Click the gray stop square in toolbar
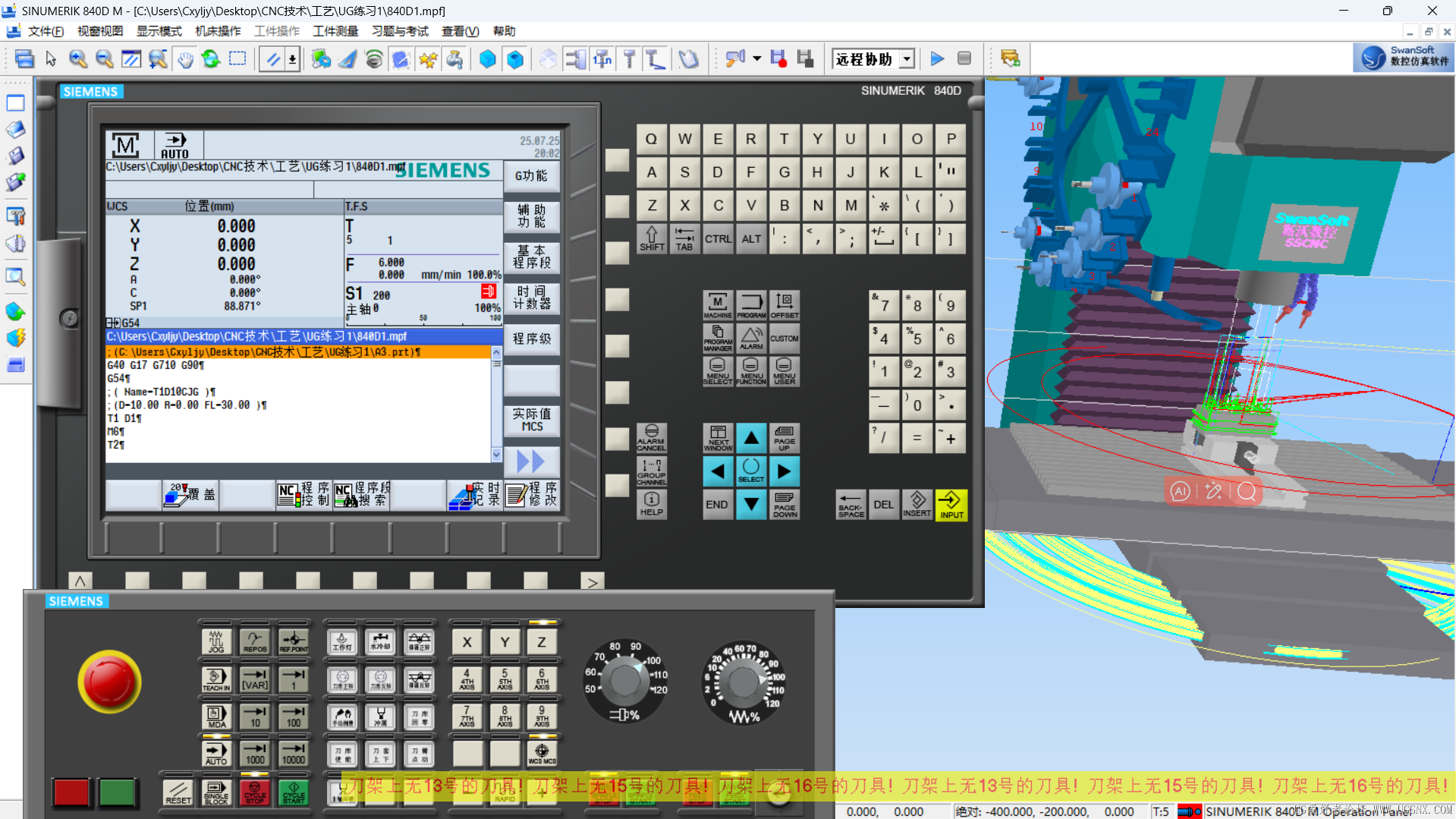 964,59
